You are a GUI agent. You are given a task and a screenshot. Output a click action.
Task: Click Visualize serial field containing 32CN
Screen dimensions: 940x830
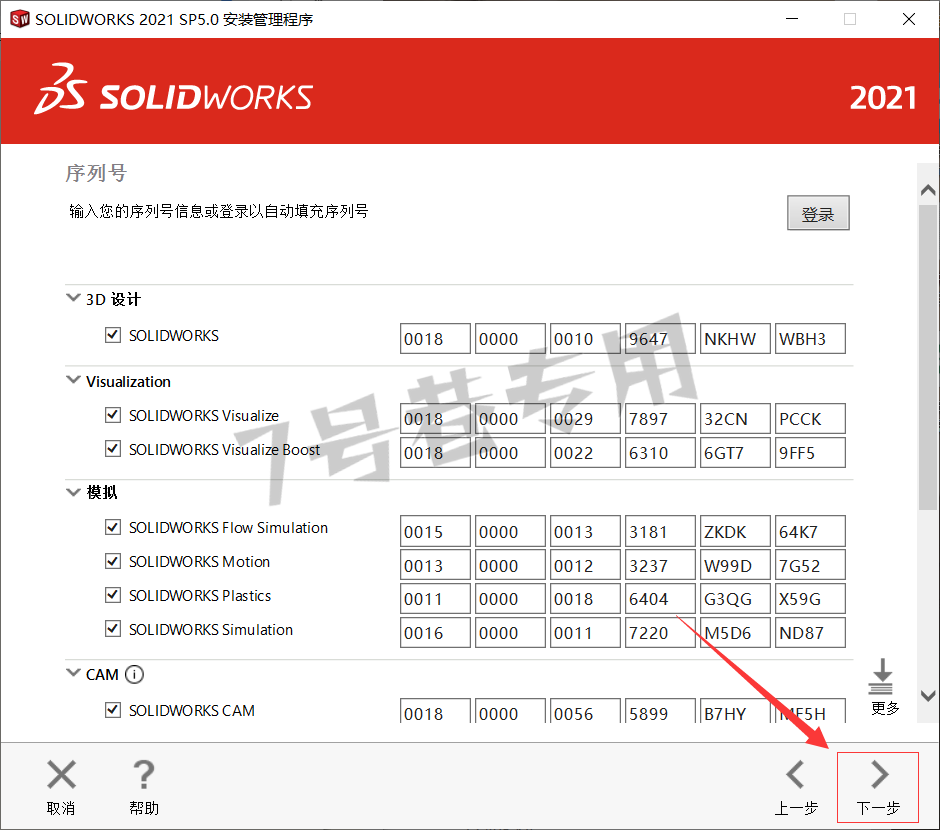click(735, 419)
